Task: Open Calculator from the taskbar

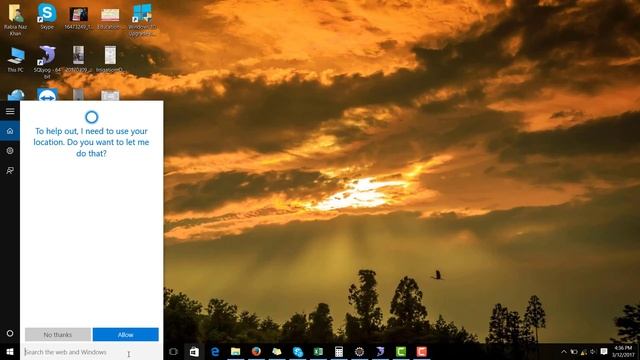Action: click(339, 351)
